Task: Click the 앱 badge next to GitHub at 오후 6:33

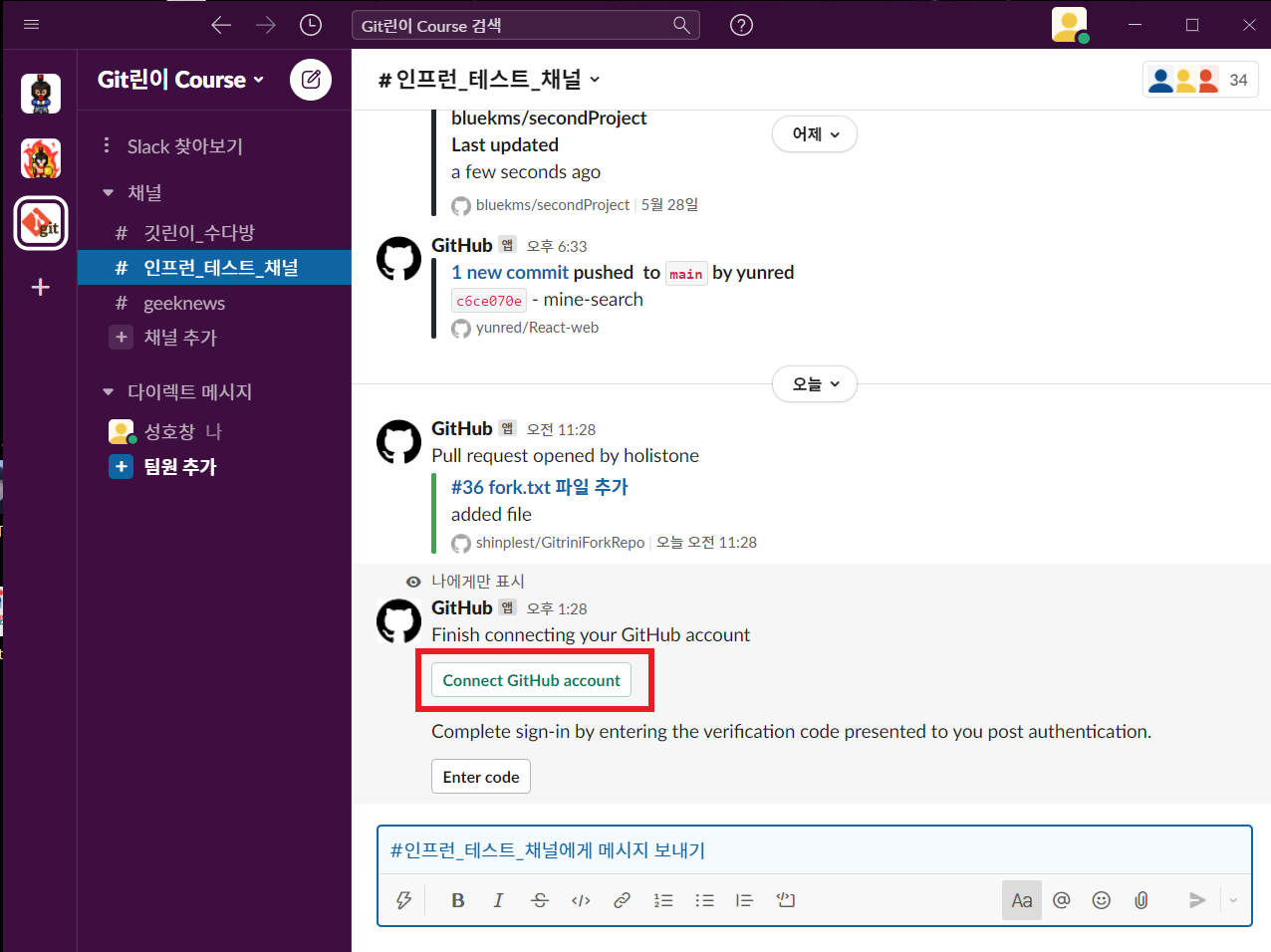Action: 507,245
